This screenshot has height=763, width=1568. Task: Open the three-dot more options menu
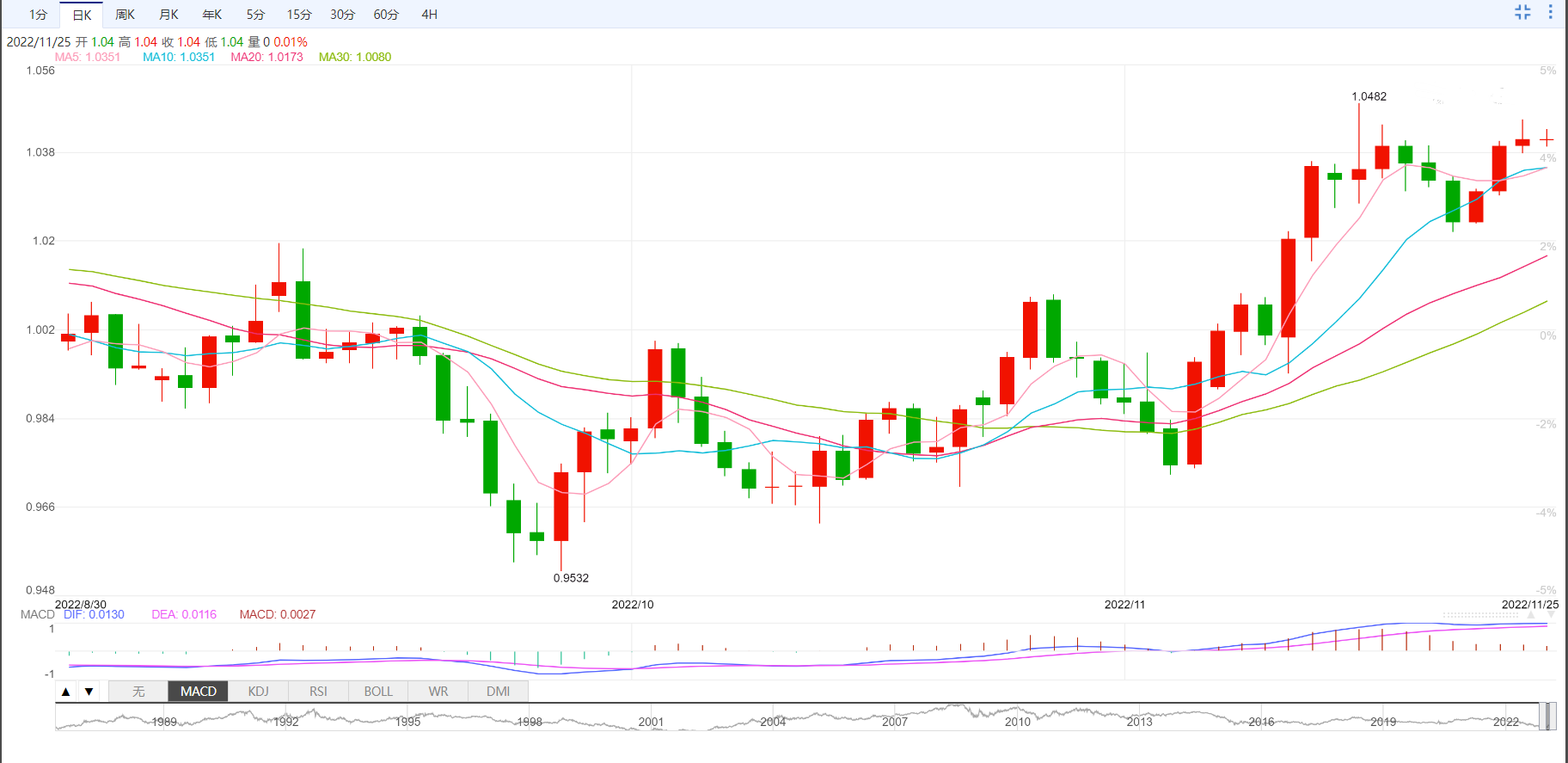tap(1551, 12)
